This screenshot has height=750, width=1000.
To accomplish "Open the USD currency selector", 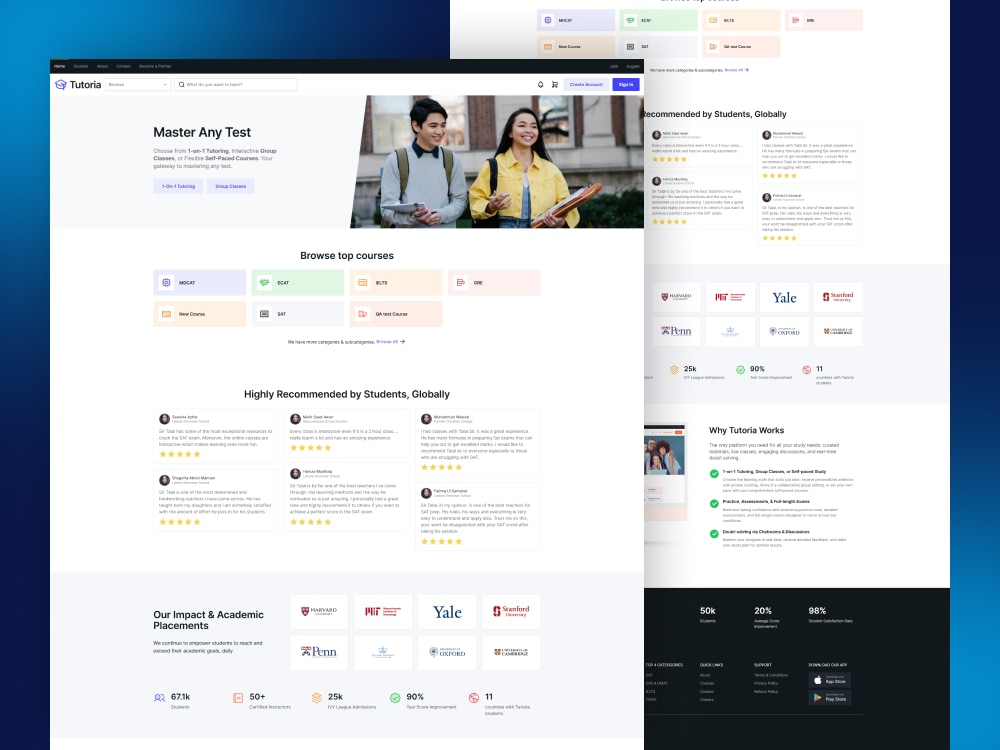I will pos(614,66).
